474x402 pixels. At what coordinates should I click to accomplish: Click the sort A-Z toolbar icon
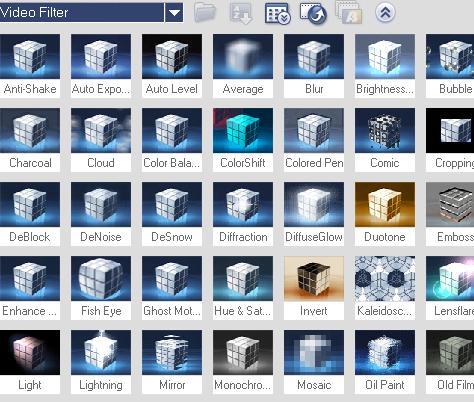[241, 13]
